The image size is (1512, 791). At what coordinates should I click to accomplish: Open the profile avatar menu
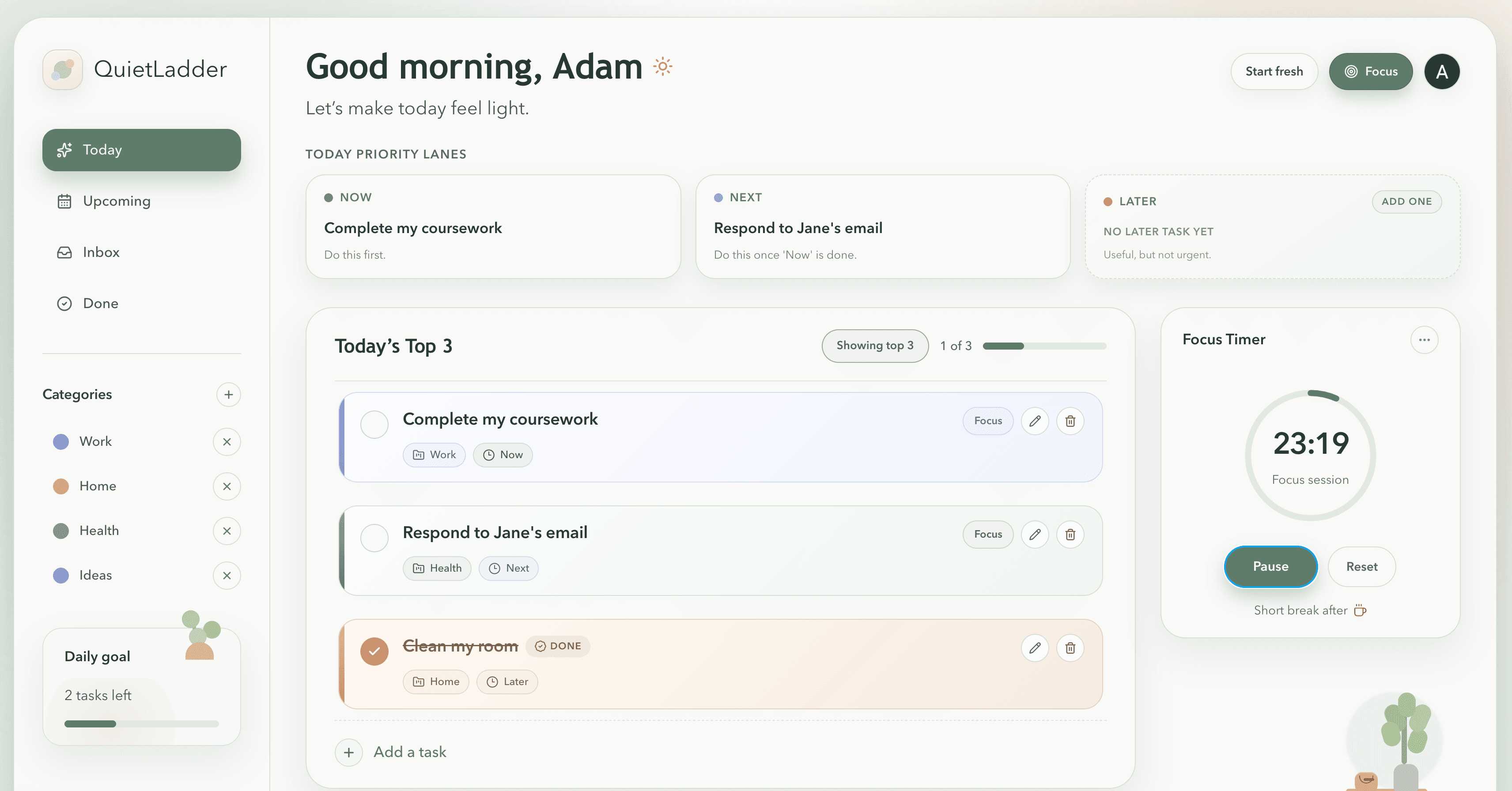pos(1441,71)
